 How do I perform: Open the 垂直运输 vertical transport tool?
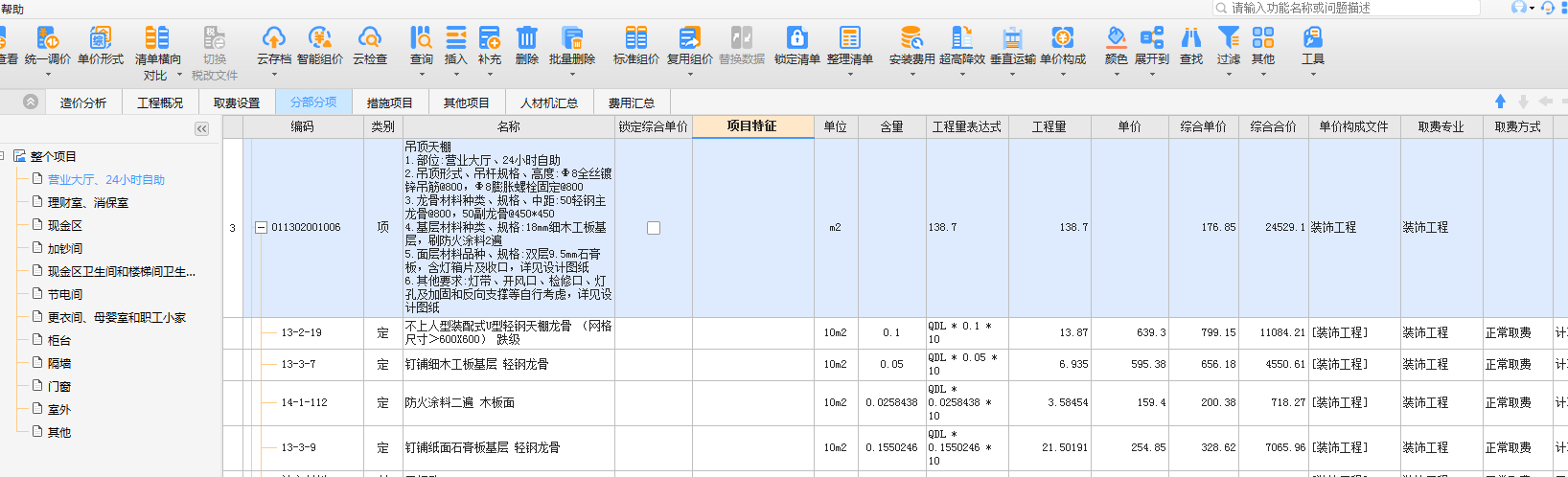coord(1013,45)
